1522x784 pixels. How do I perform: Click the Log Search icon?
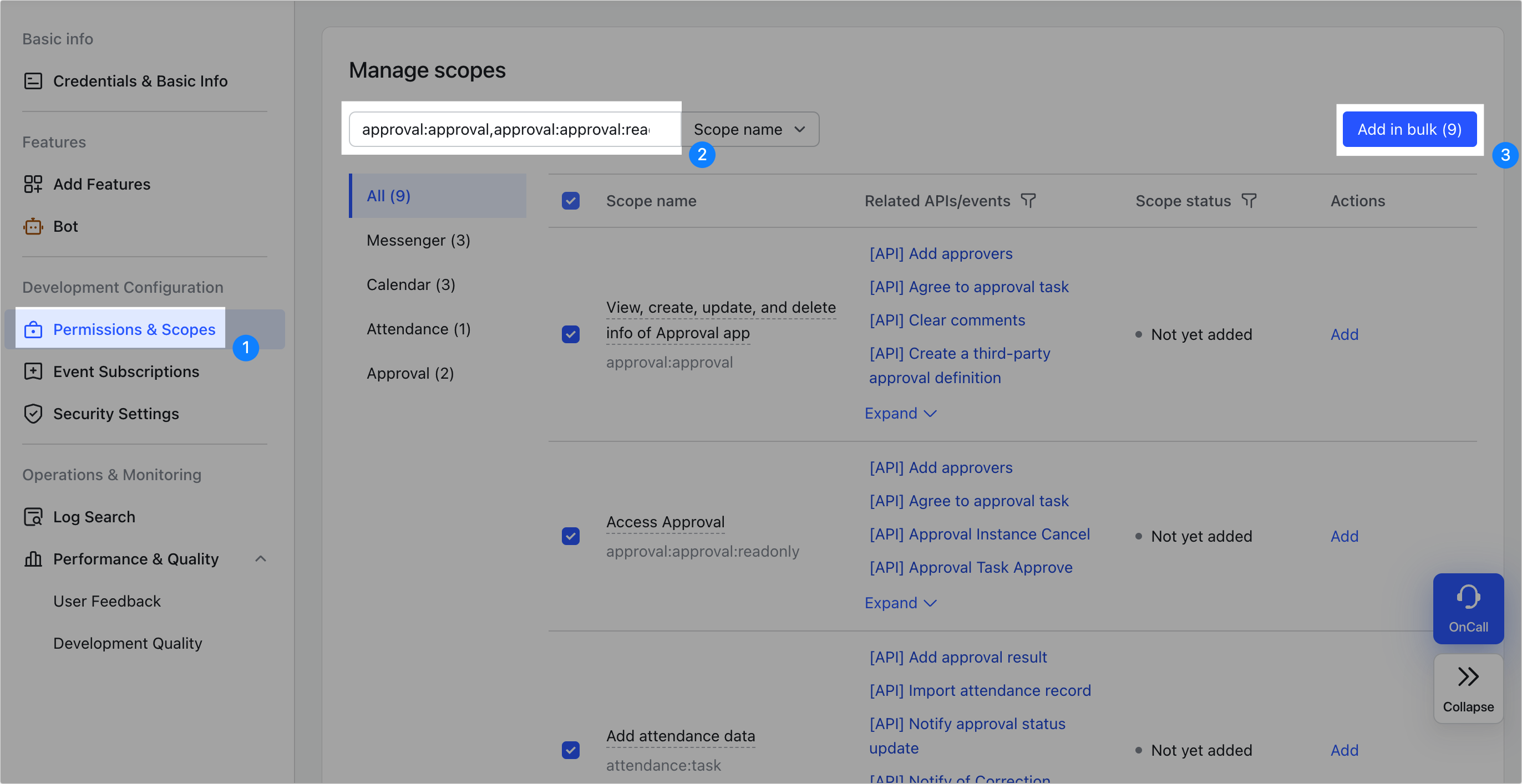coord(33,517)
